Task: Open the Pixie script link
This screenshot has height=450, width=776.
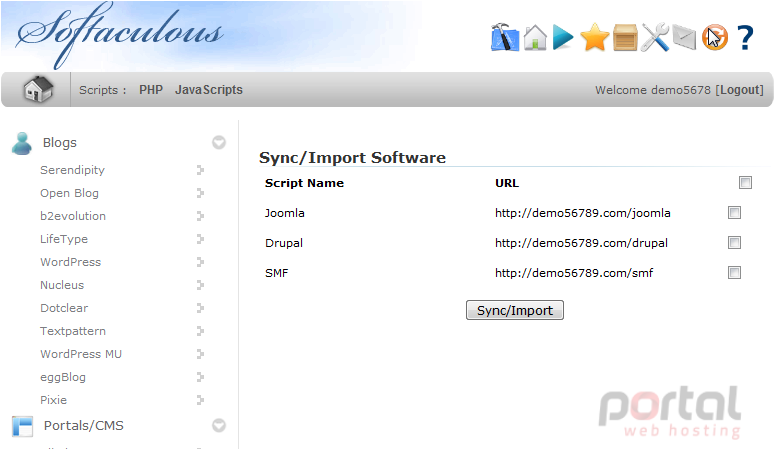Action: pyautogui.click(x=53, y=400)
